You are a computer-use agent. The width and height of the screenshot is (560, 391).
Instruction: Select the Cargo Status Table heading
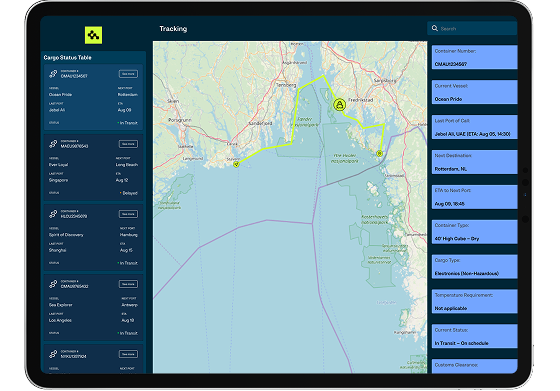point(68,57)
